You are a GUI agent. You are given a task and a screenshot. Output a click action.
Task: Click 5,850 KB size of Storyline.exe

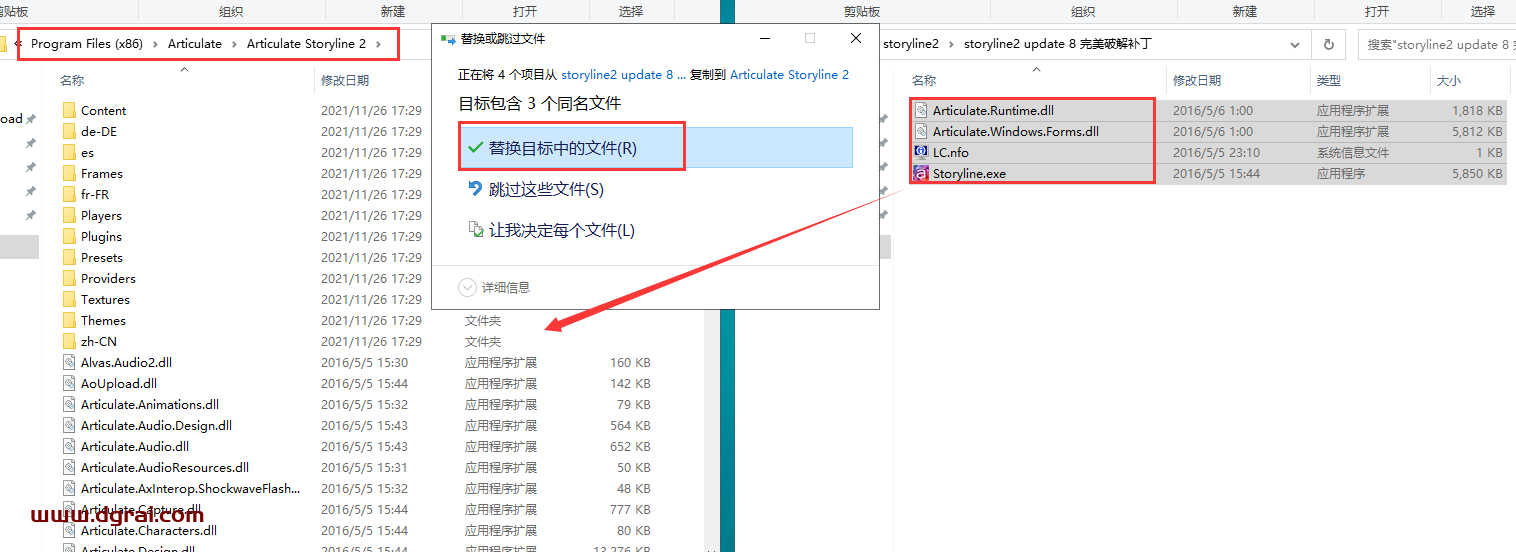(x=1477, y=173)
